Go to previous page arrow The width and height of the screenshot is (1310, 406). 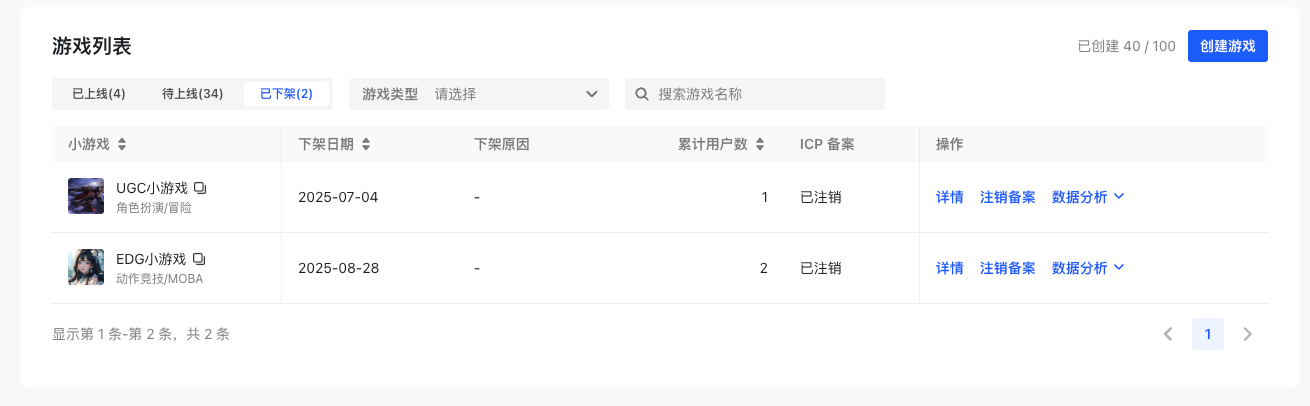(1168, 334)
